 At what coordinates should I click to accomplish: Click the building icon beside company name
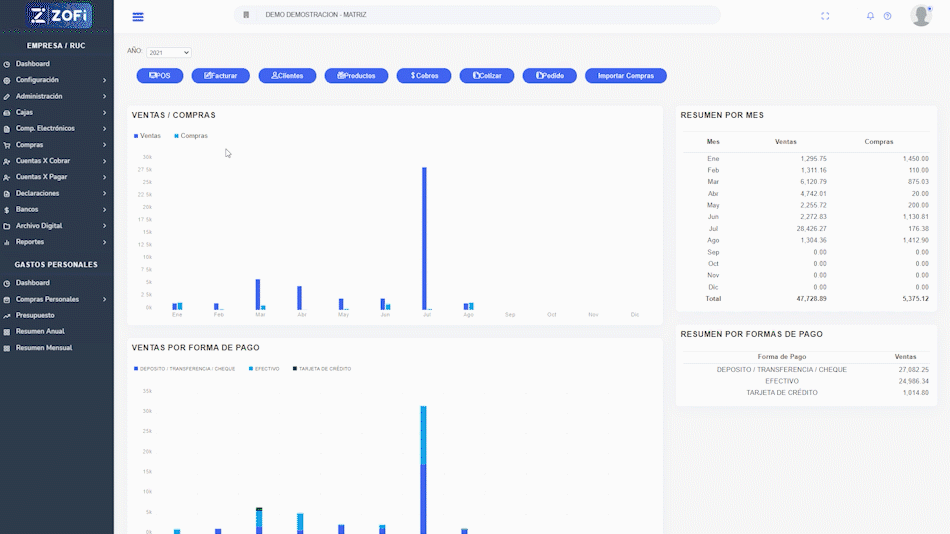click(246, 15)
